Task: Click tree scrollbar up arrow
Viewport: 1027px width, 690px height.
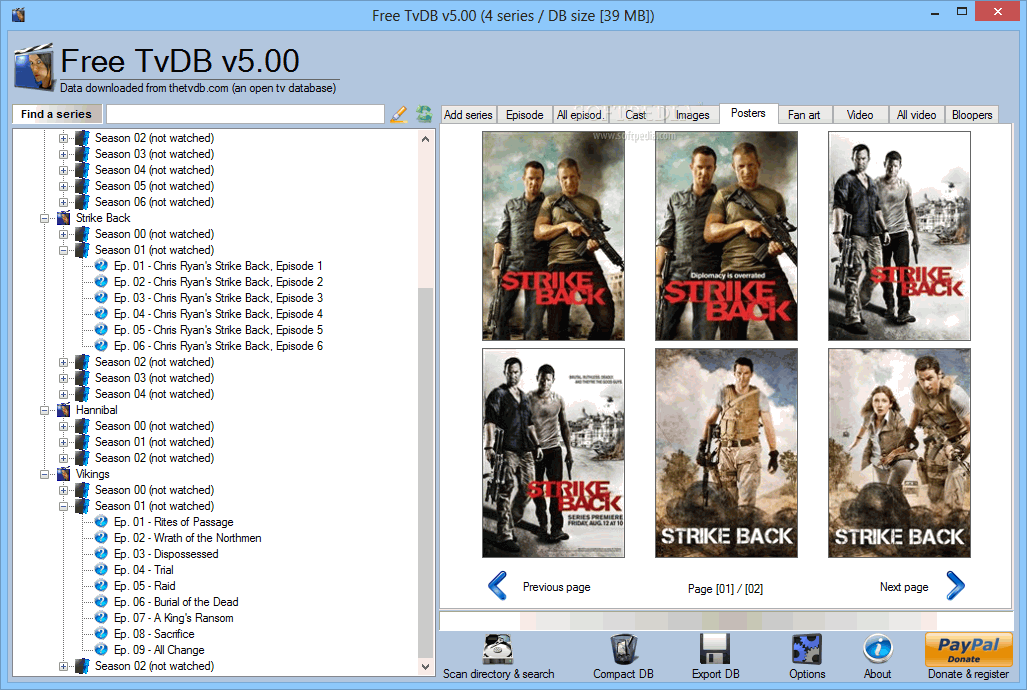Action: tap(426, 139)
